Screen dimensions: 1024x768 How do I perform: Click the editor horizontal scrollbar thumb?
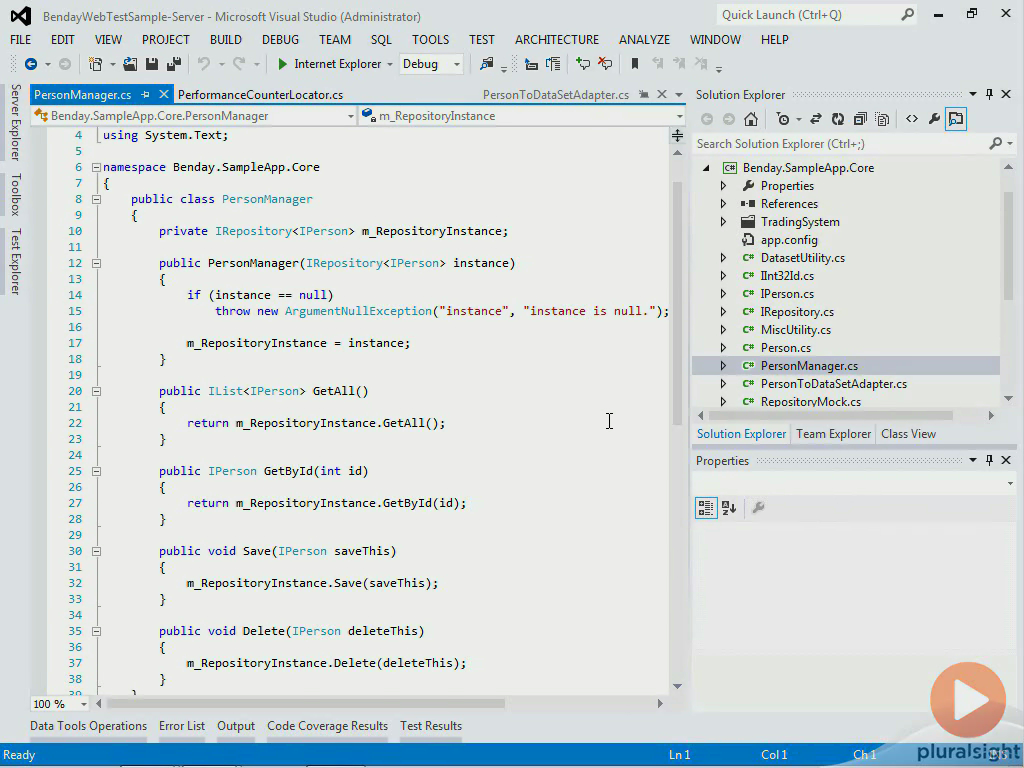coord(306,703)
